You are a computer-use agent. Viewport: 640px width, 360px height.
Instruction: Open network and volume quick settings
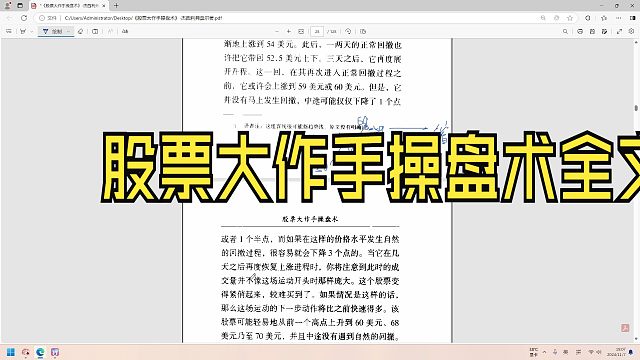click(x=595, y=352)
